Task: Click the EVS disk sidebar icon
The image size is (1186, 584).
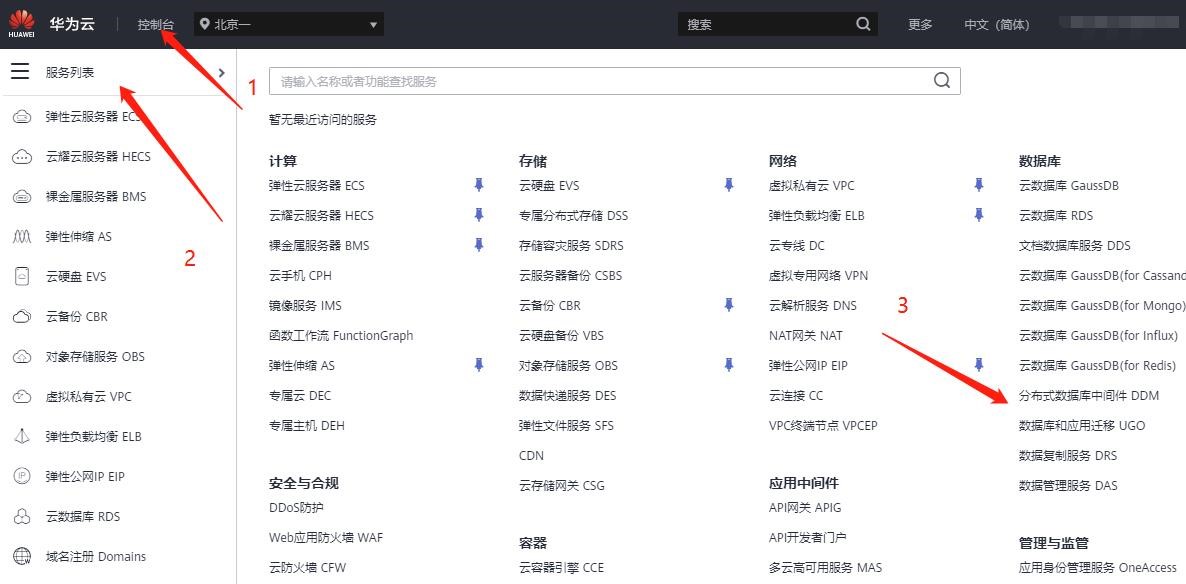Action: (23, 277)
